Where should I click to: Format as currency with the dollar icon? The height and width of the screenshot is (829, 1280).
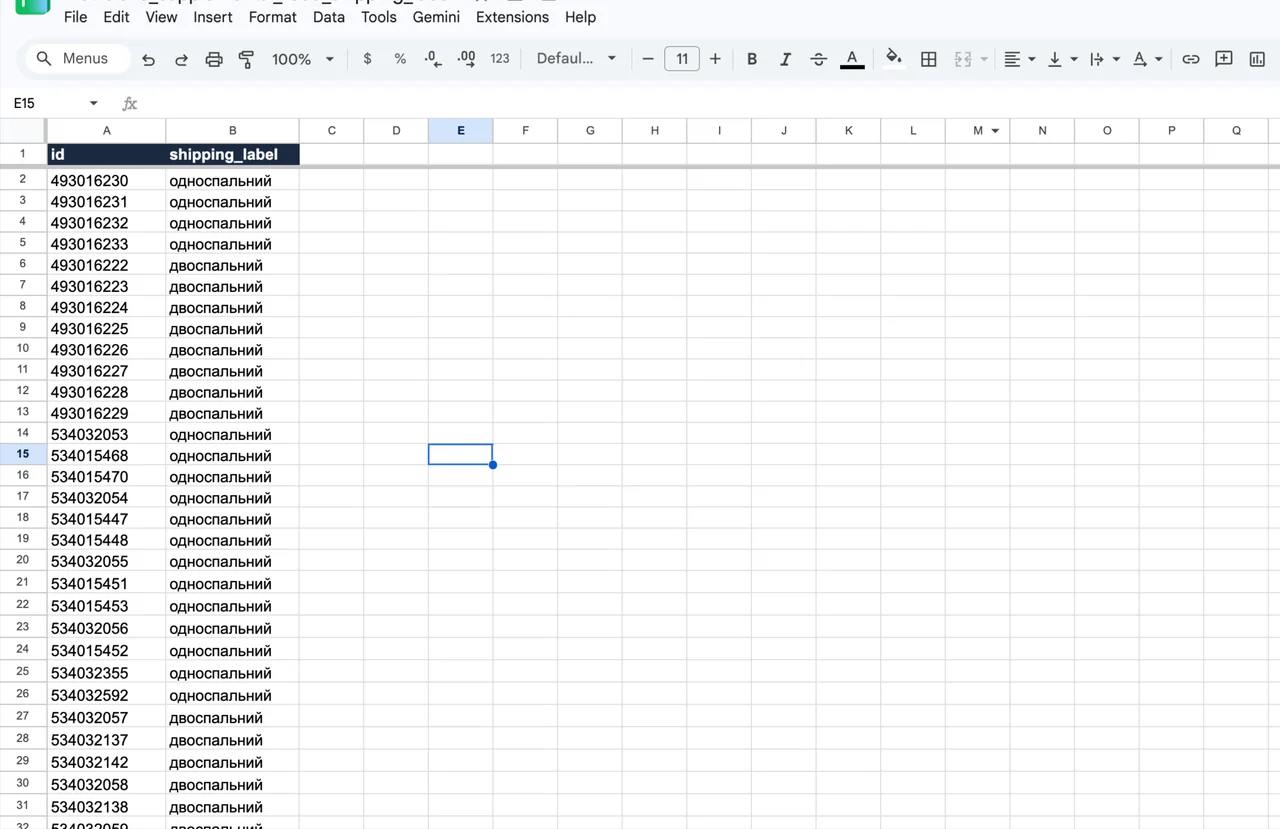(368, 59)
